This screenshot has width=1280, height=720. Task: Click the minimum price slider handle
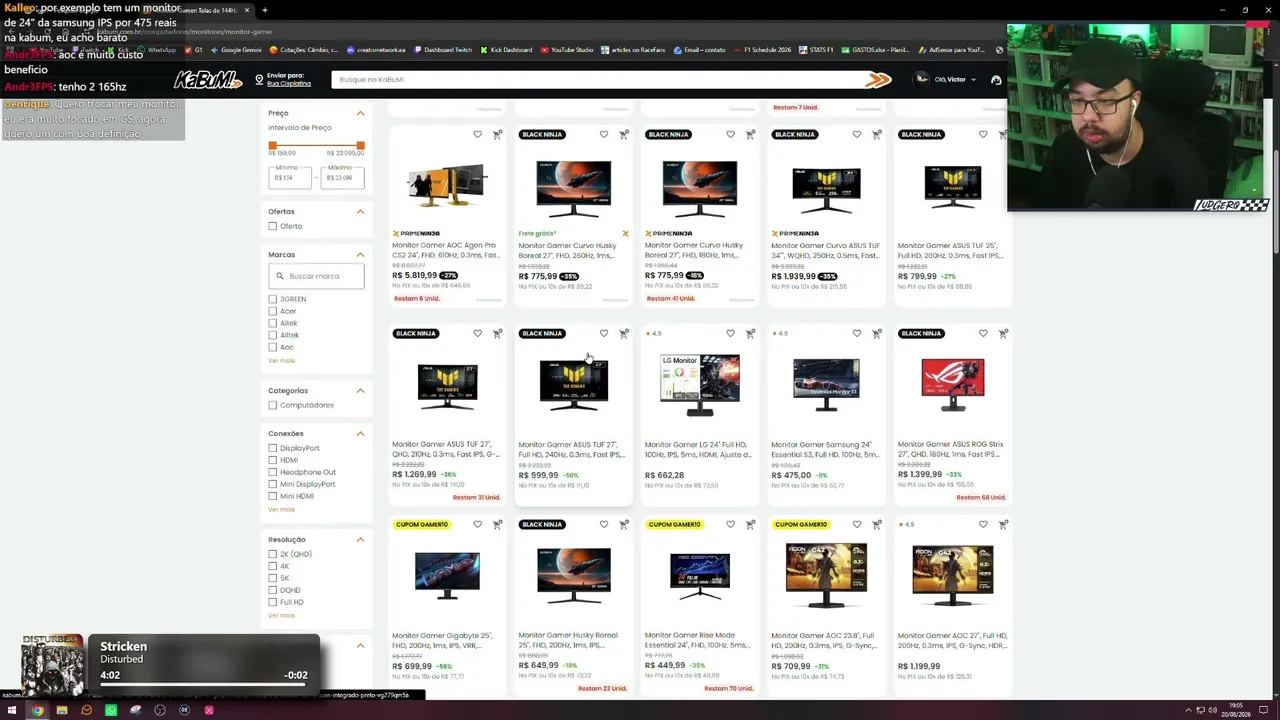[272, 146]
